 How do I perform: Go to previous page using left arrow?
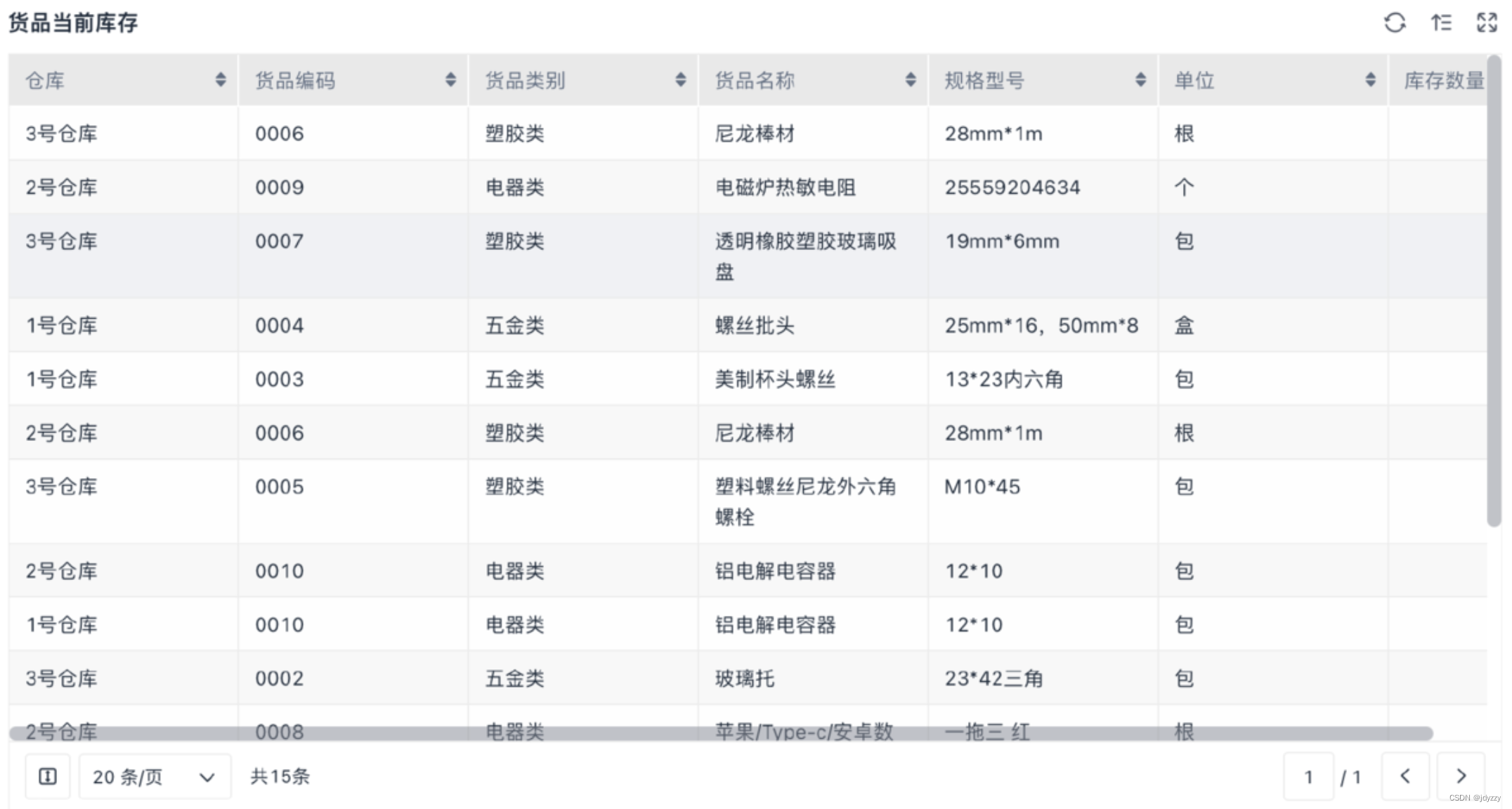coord(1405,776)
